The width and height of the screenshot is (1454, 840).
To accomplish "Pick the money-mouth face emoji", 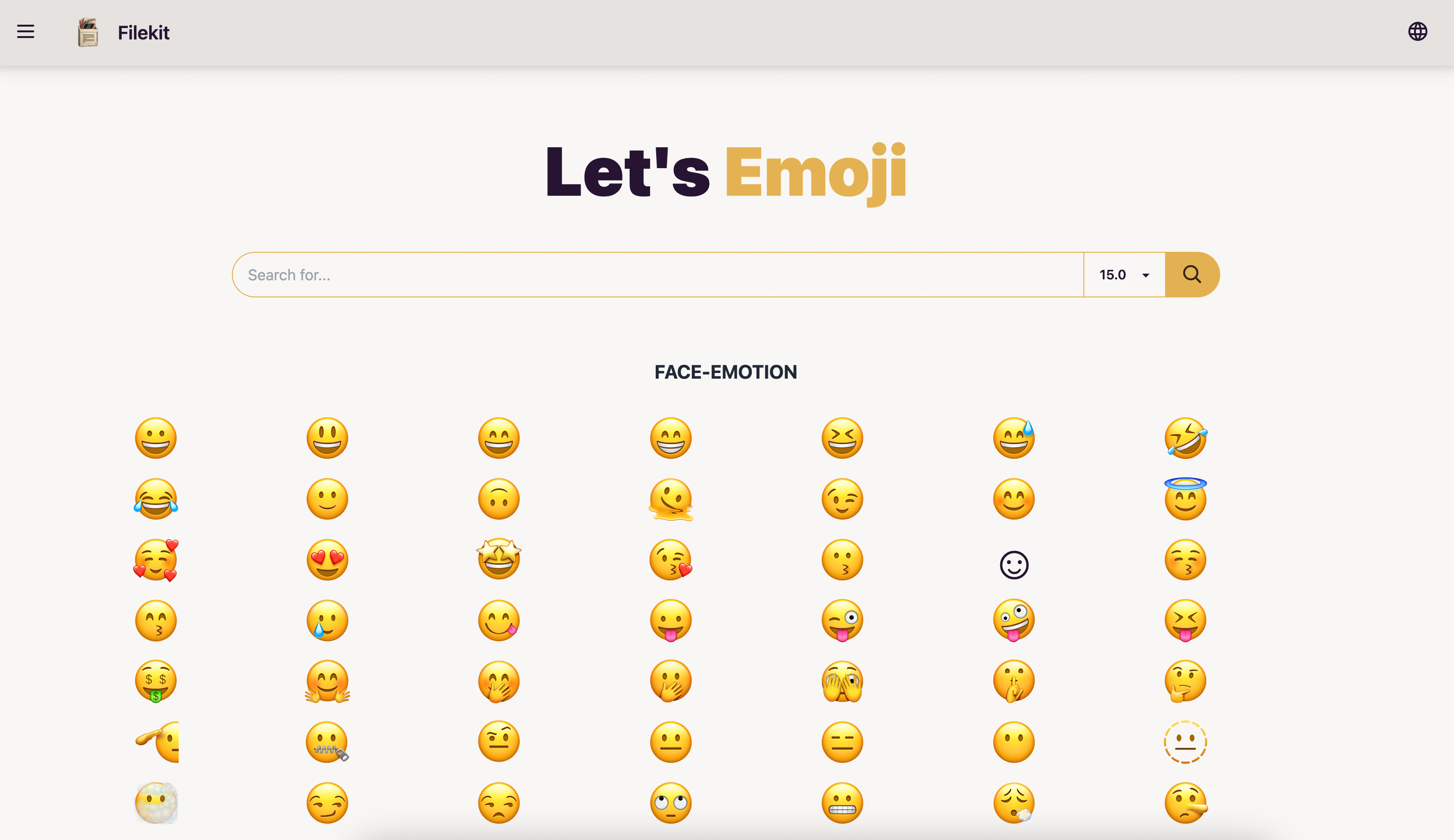I will pos(156,681).
